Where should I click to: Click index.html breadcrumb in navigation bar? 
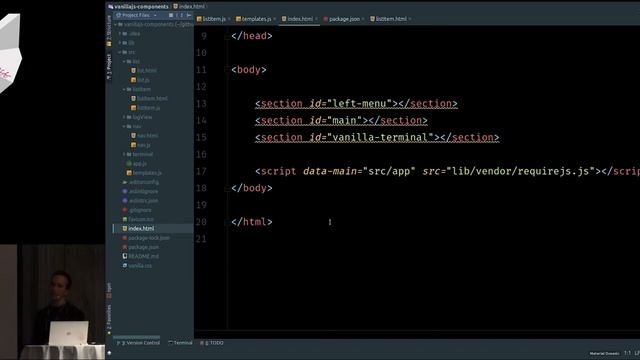pyautogui.click(x=189, y=7)
